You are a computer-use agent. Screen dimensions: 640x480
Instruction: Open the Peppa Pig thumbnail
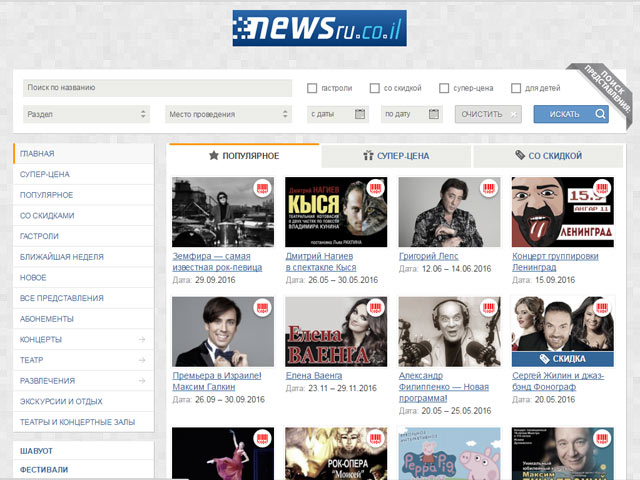(x=449, y=453)
